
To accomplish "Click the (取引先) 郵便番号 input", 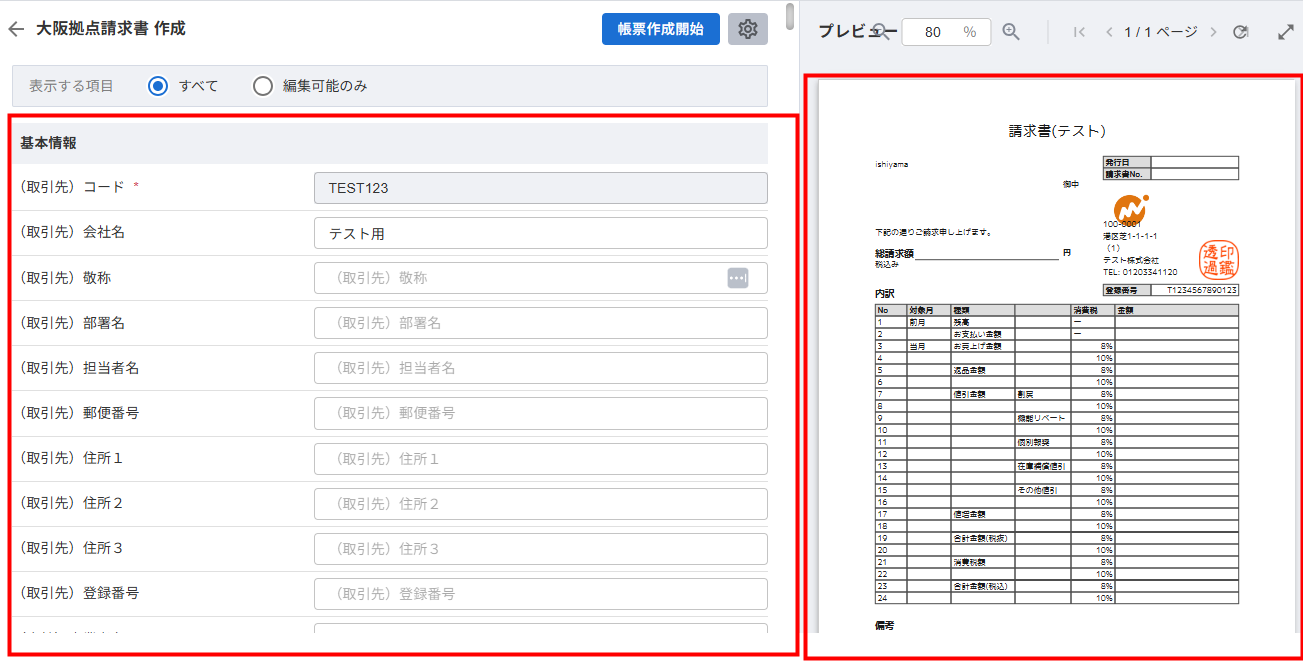I will coord(540,413).
